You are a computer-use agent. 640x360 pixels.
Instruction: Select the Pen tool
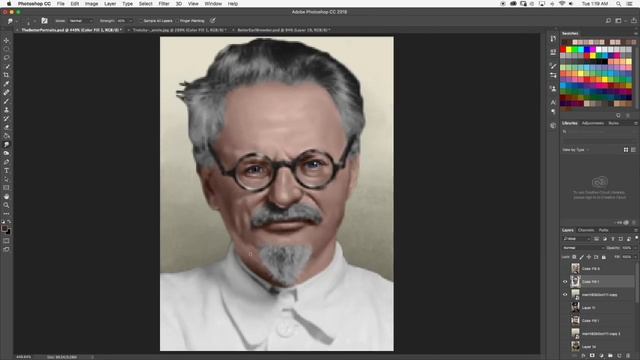click(6, 162)
